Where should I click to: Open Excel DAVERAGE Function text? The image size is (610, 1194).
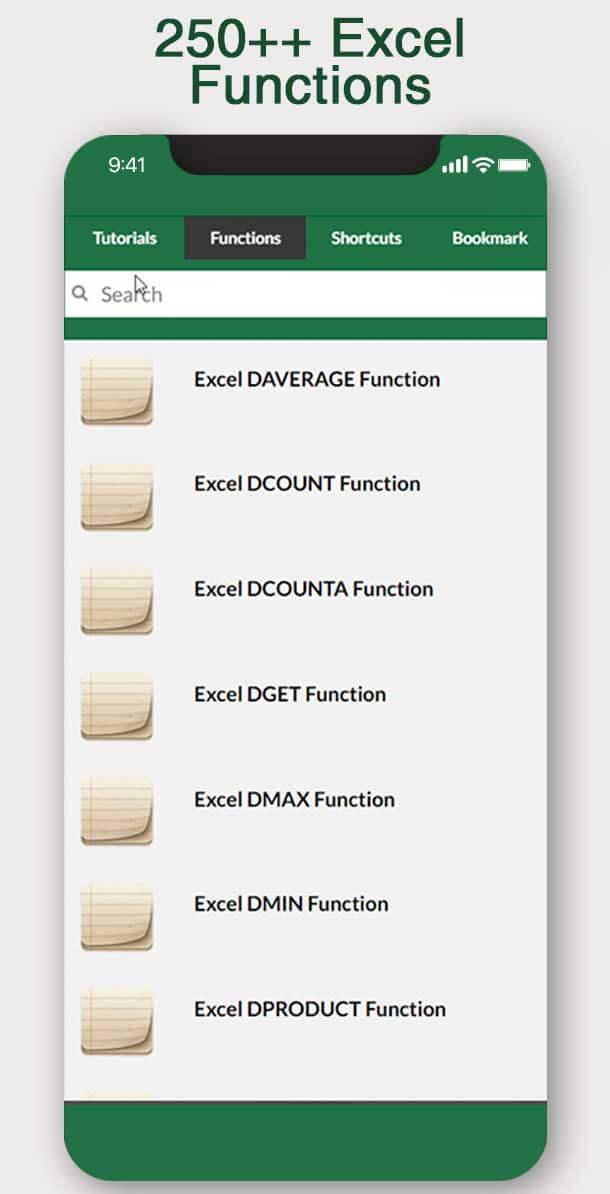(x=317, y=379)
